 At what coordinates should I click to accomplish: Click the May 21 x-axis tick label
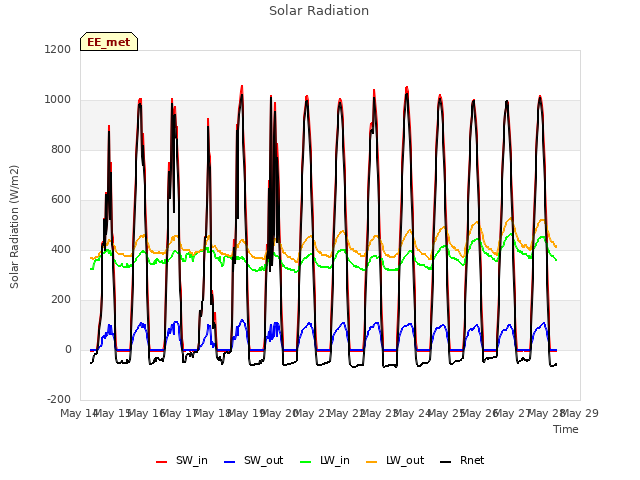312,413
